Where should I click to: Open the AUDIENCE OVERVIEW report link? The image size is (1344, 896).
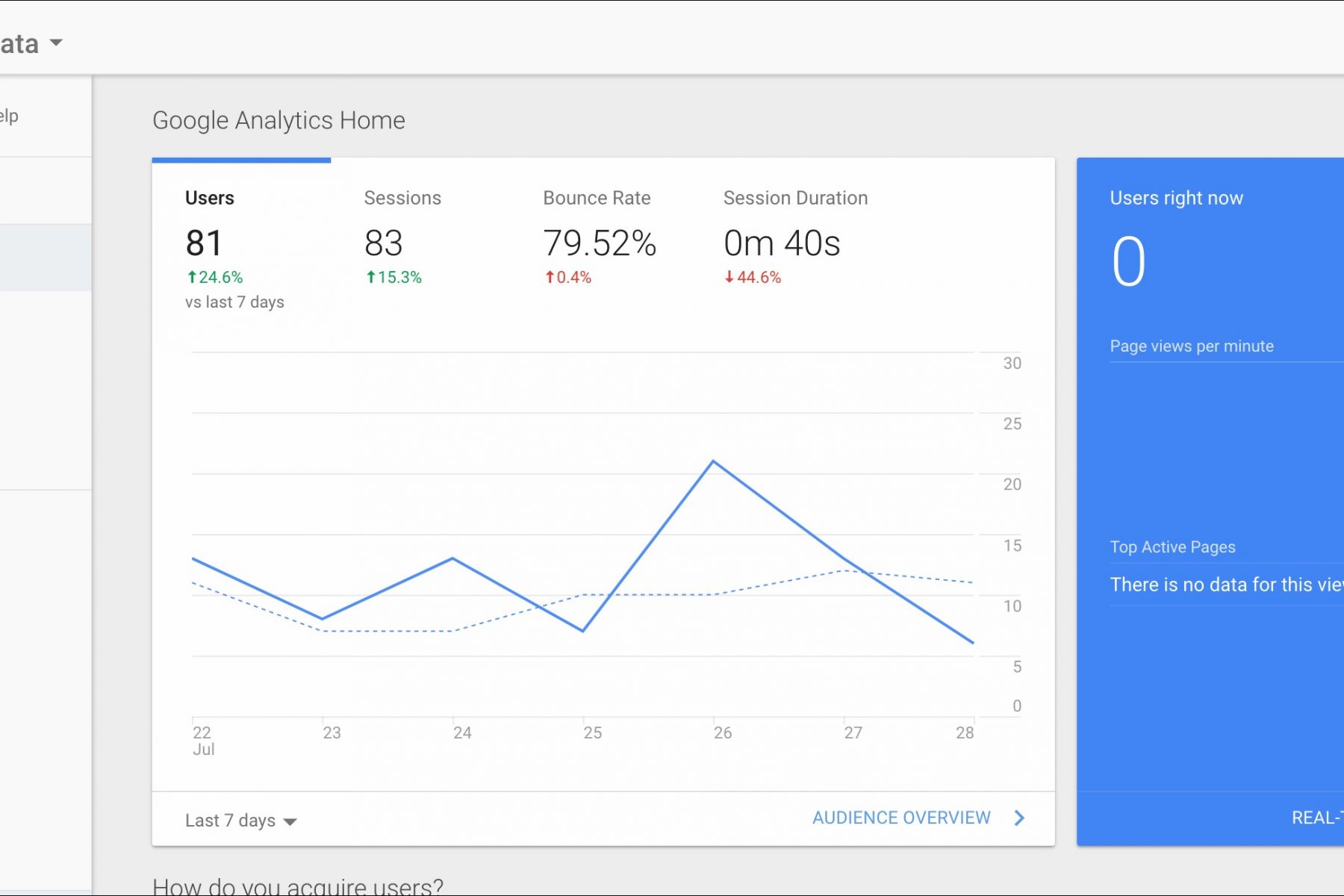click(x=901, y=818)
